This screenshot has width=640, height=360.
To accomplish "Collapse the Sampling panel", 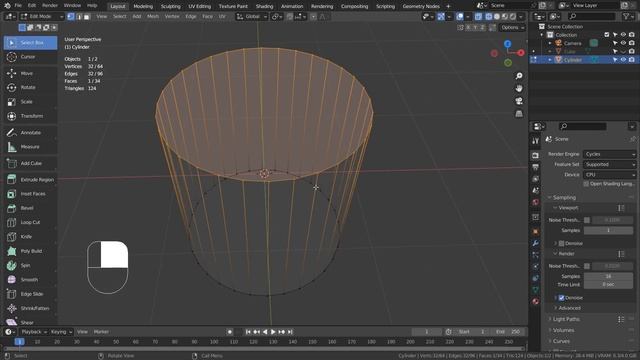I will pyautogui.click(x=564, y=198).
